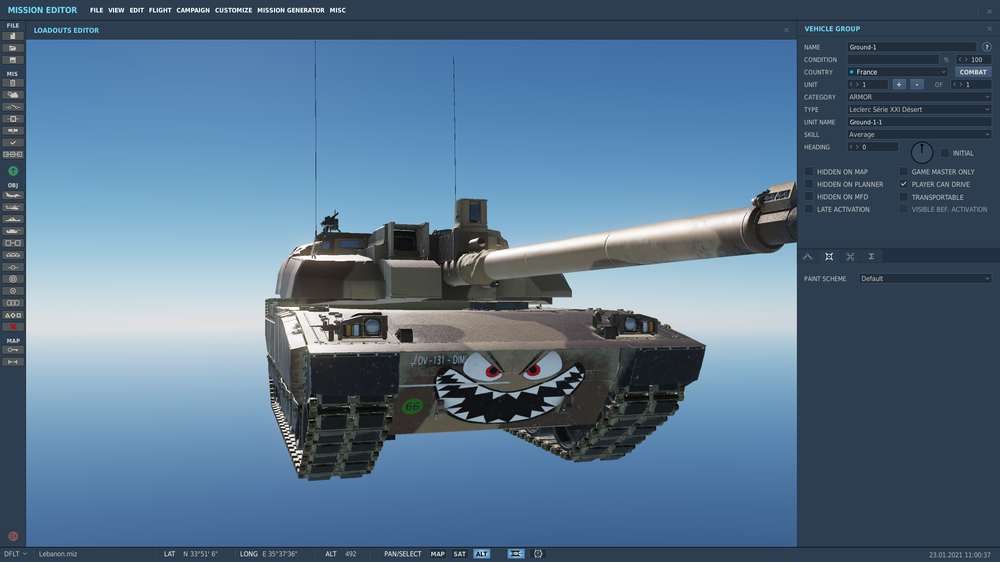Open the question mark help icon
The width and height of the screenshot is (1000, 562).
click(x=987, y=47)
